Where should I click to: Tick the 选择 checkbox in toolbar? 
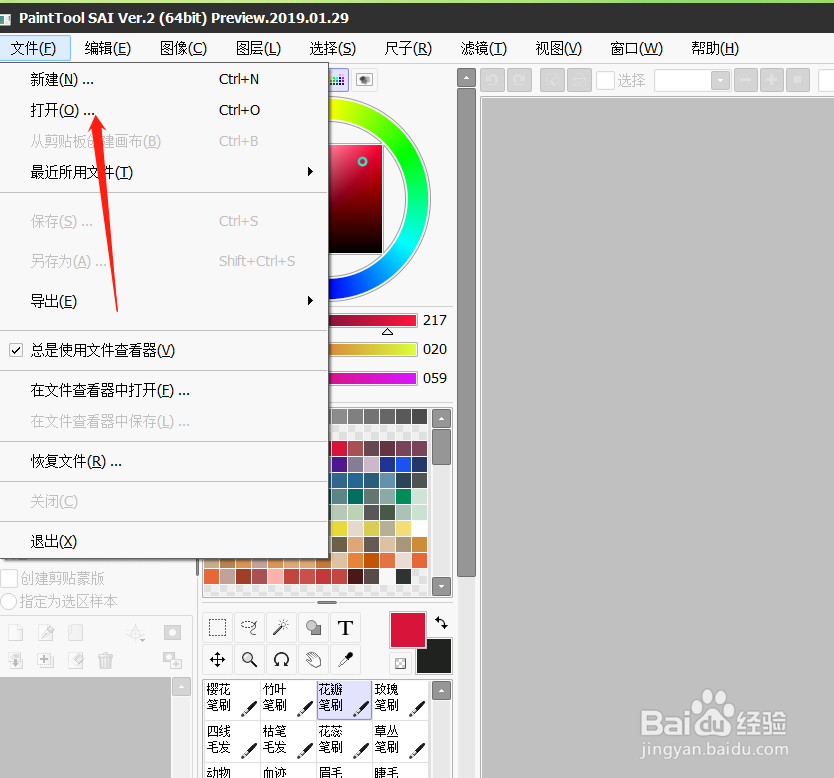pos(605,80)
